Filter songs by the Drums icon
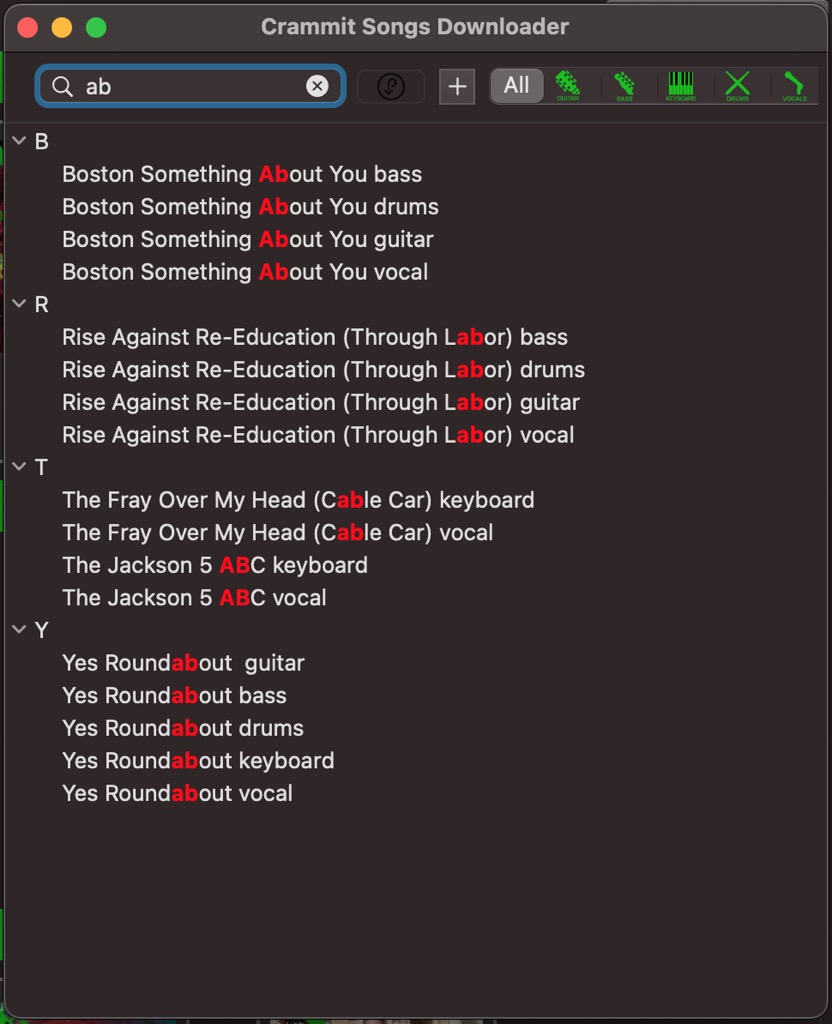The width and height of the screenshot is (832, 1024). click(x=737, y=85)
